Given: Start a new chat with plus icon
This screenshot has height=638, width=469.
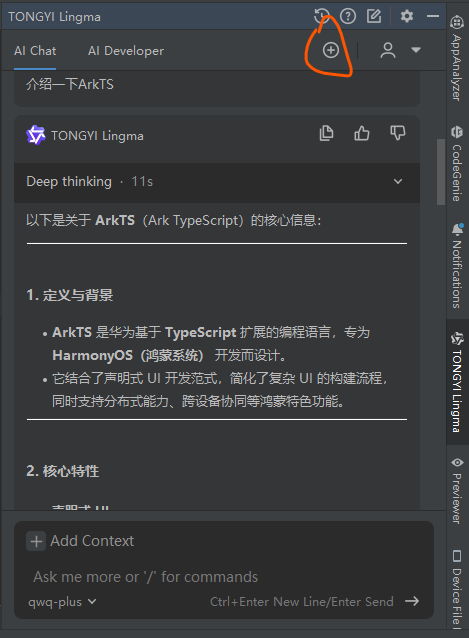Looking at the screenshot, I should pos(331,50).
